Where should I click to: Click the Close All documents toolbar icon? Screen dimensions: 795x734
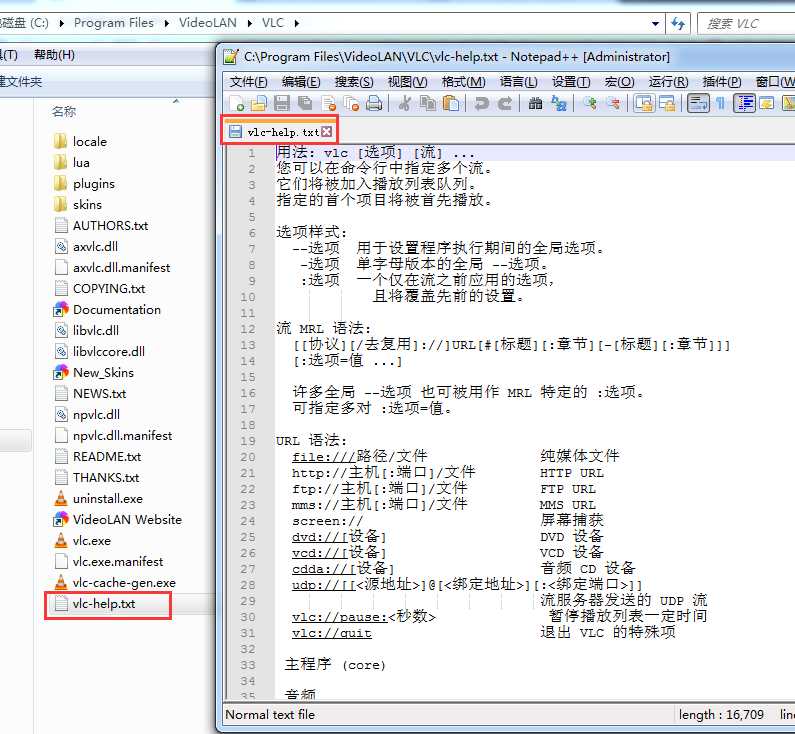pyautogui.click(x=351, y=103)
